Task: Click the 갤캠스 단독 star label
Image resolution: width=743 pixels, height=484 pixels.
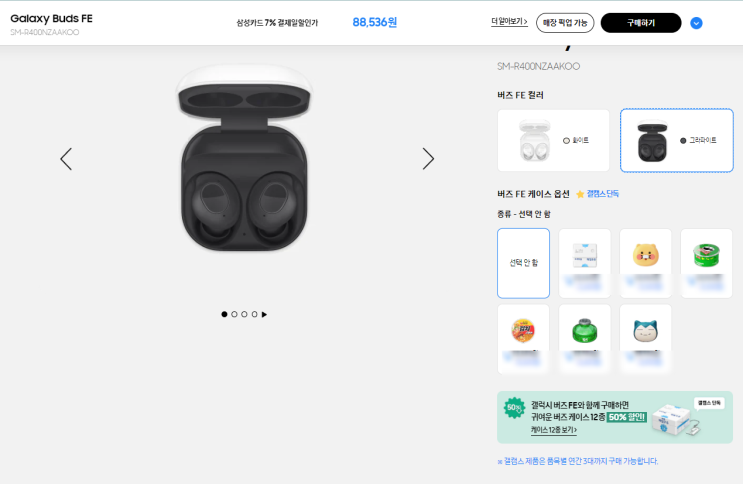Action: tap(598, 194)
